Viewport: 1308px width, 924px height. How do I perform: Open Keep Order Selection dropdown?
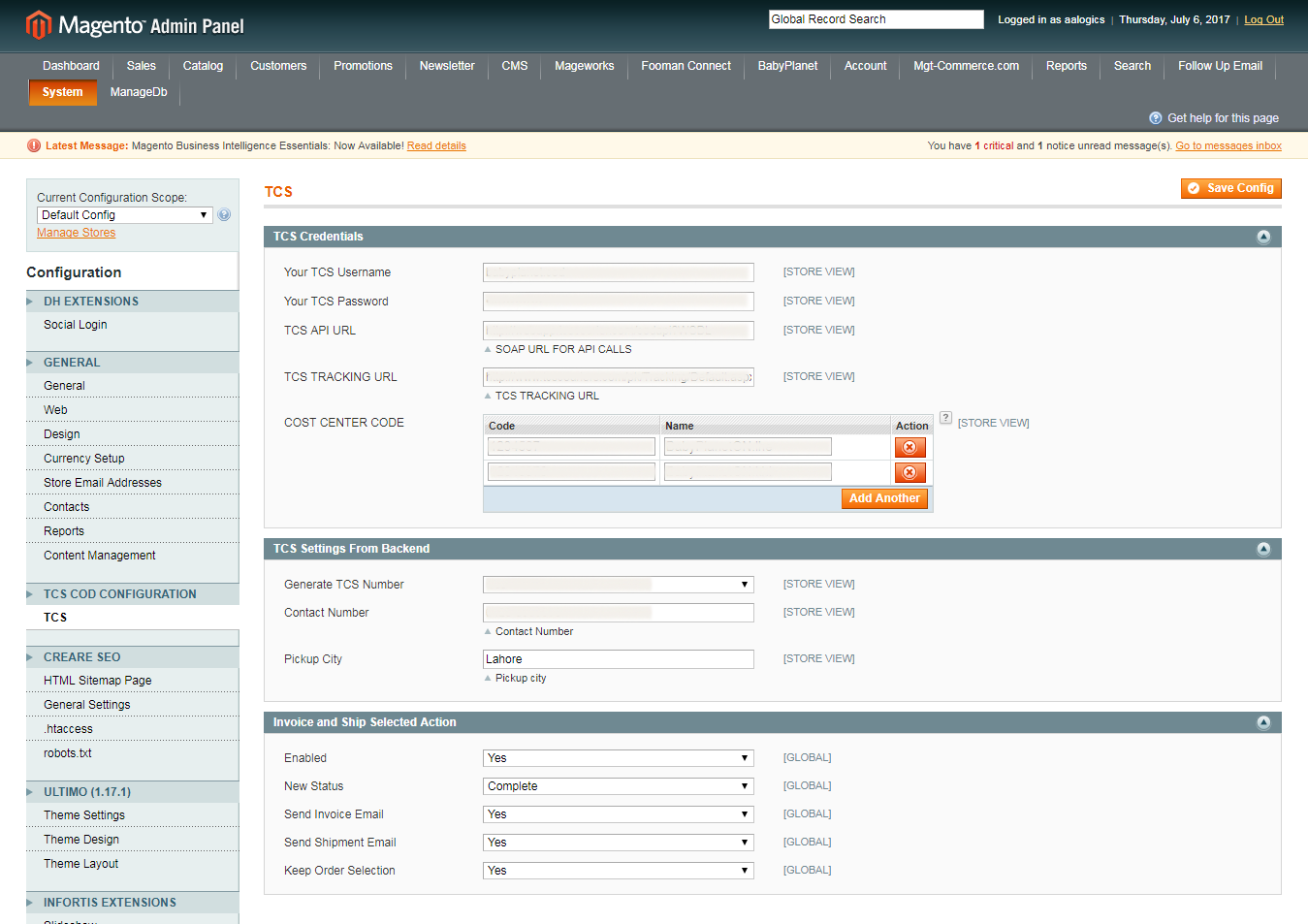tap(619, 871)
